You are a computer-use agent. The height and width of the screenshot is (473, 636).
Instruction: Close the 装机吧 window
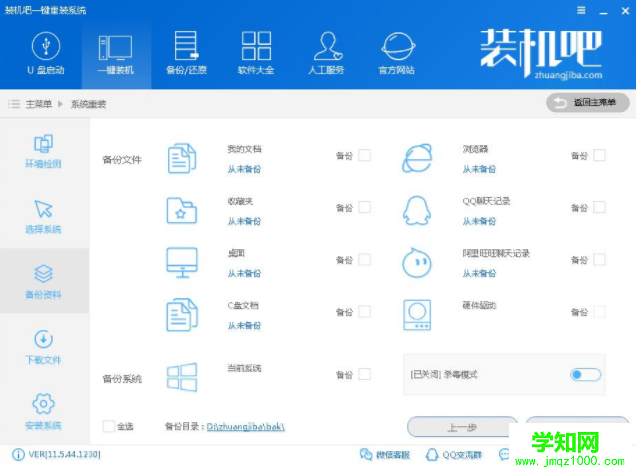[625, 11]
